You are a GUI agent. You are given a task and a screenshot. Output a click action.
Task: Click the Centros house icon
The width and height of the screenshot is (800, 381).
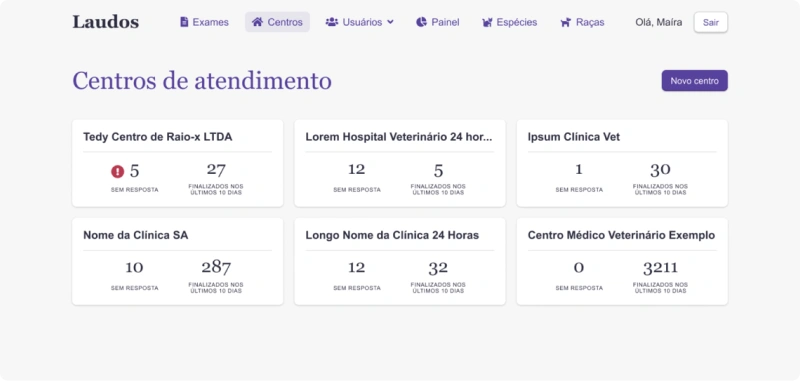tap(258, 22)
